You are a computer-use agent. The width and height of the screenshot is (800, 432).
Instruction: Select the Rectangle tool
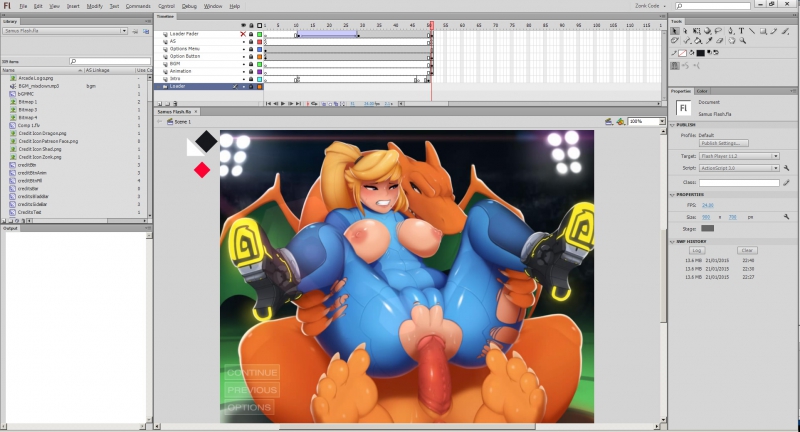point(763,31)
